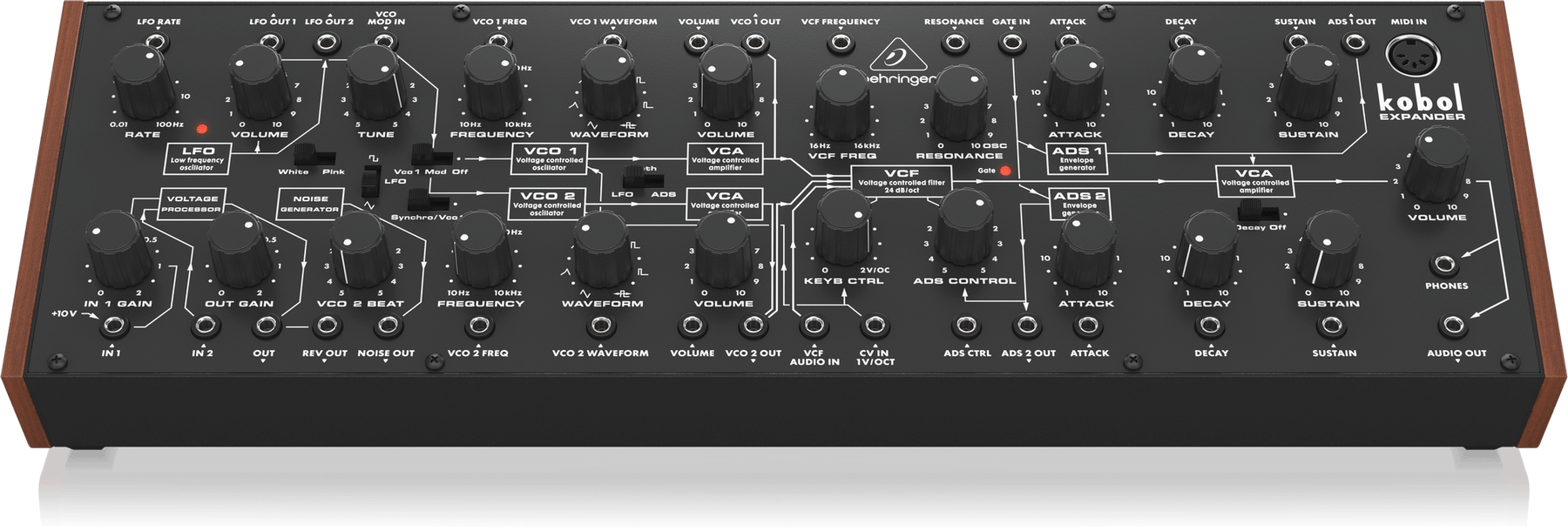This screenshot has width=1568, height=531.
Task: Click the VCO 2 BEAT knob
Action: click(x=360, y=251)
